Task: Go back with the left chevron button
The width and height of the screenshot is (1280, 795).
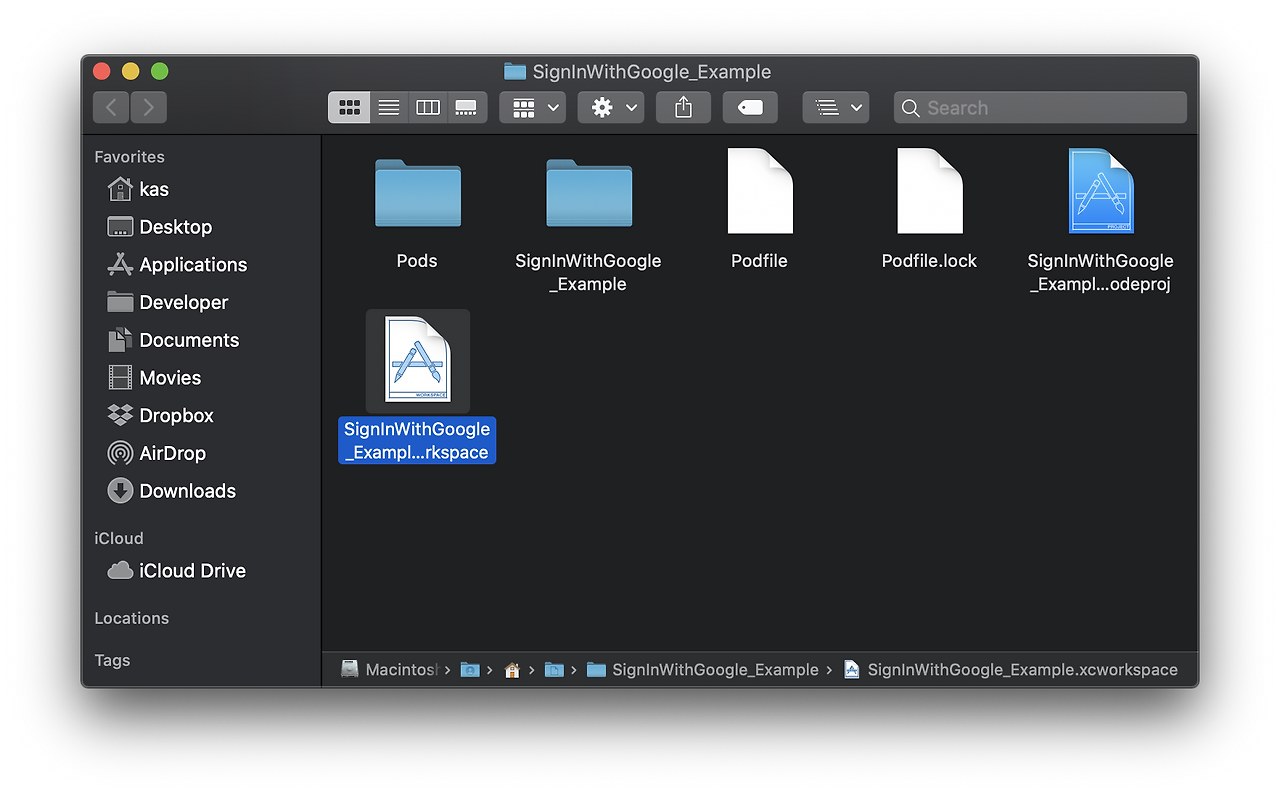Action: pos(111,107)
